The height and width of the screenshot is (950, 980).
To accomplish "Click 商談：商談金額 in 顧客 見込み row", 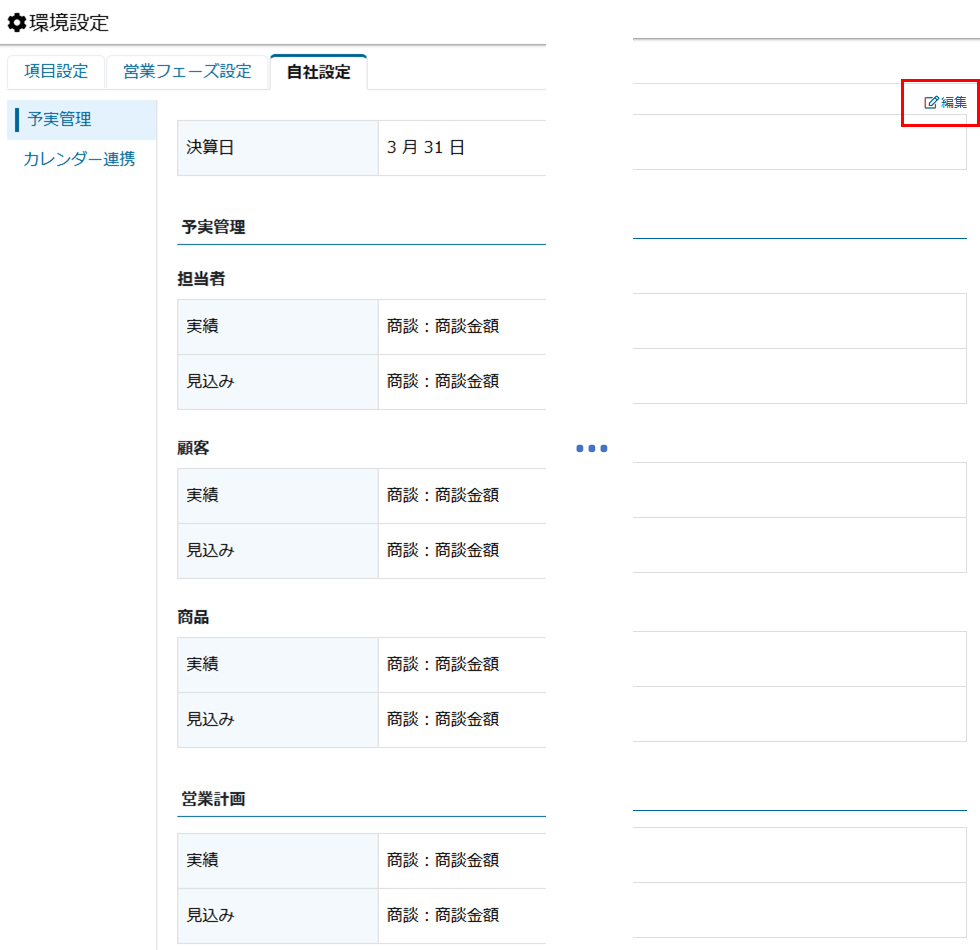I will click(443, 550).
